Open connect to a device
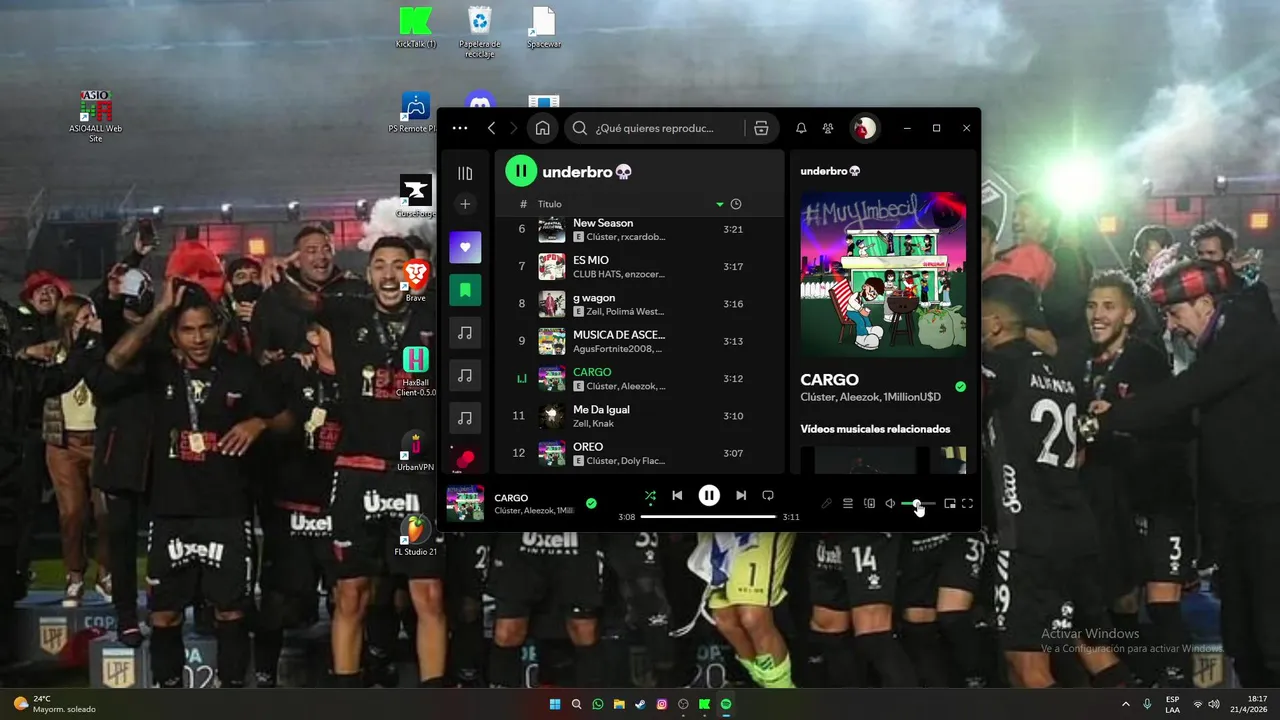The width and height of the screenshot is (1280, 720). click(x=869, y=504)
